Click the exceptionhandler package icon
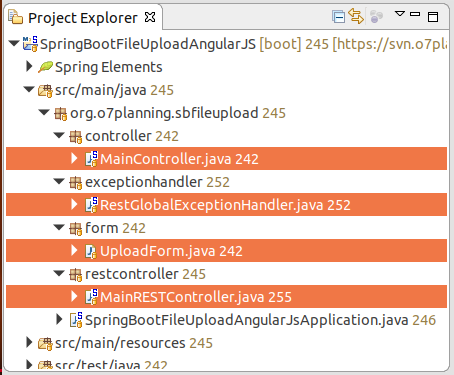The image size is (454, 375). pos(75,183)
